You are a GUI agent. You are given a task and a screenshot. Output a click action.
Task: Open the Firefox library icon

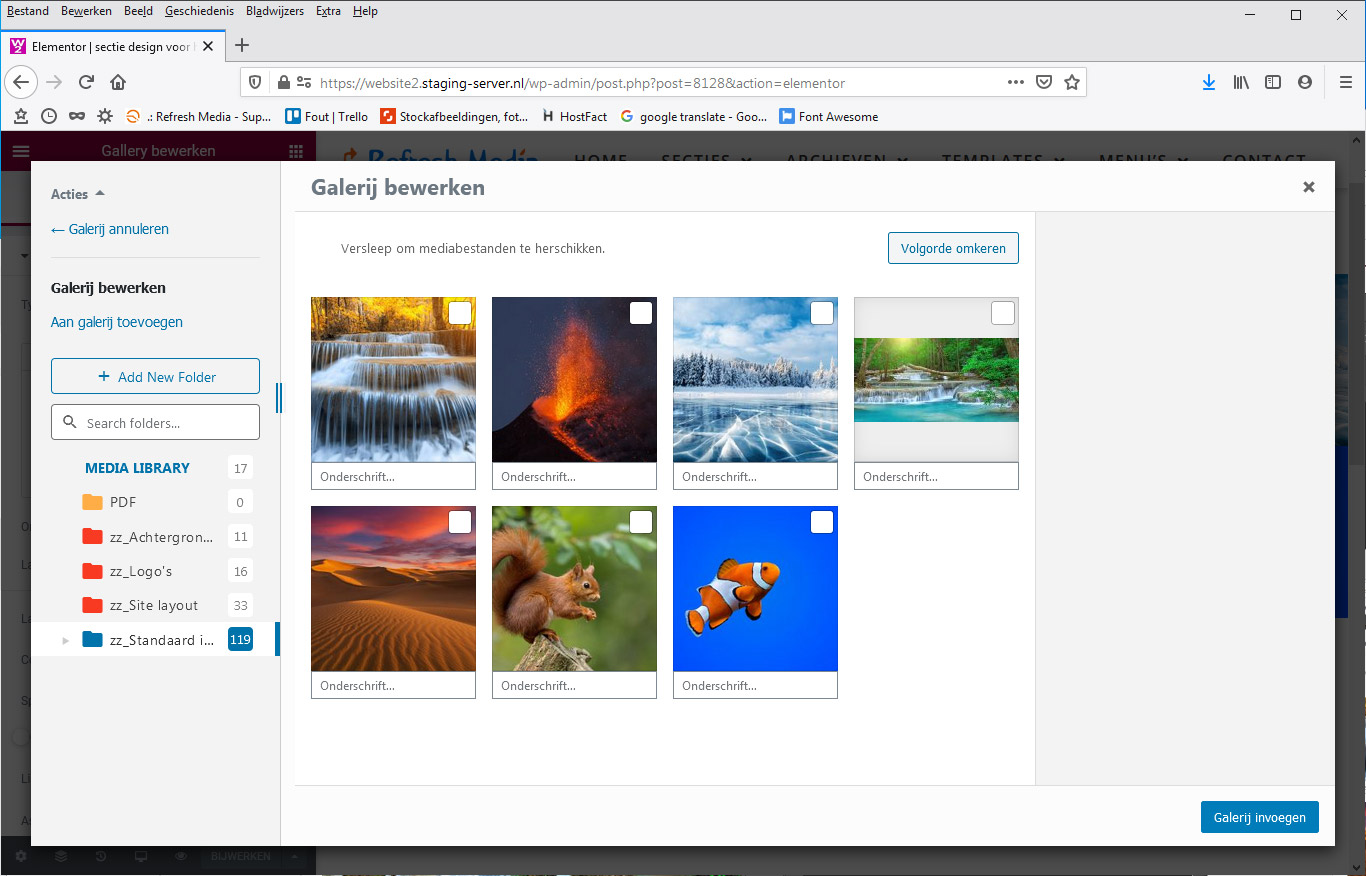click(1241, 82)
